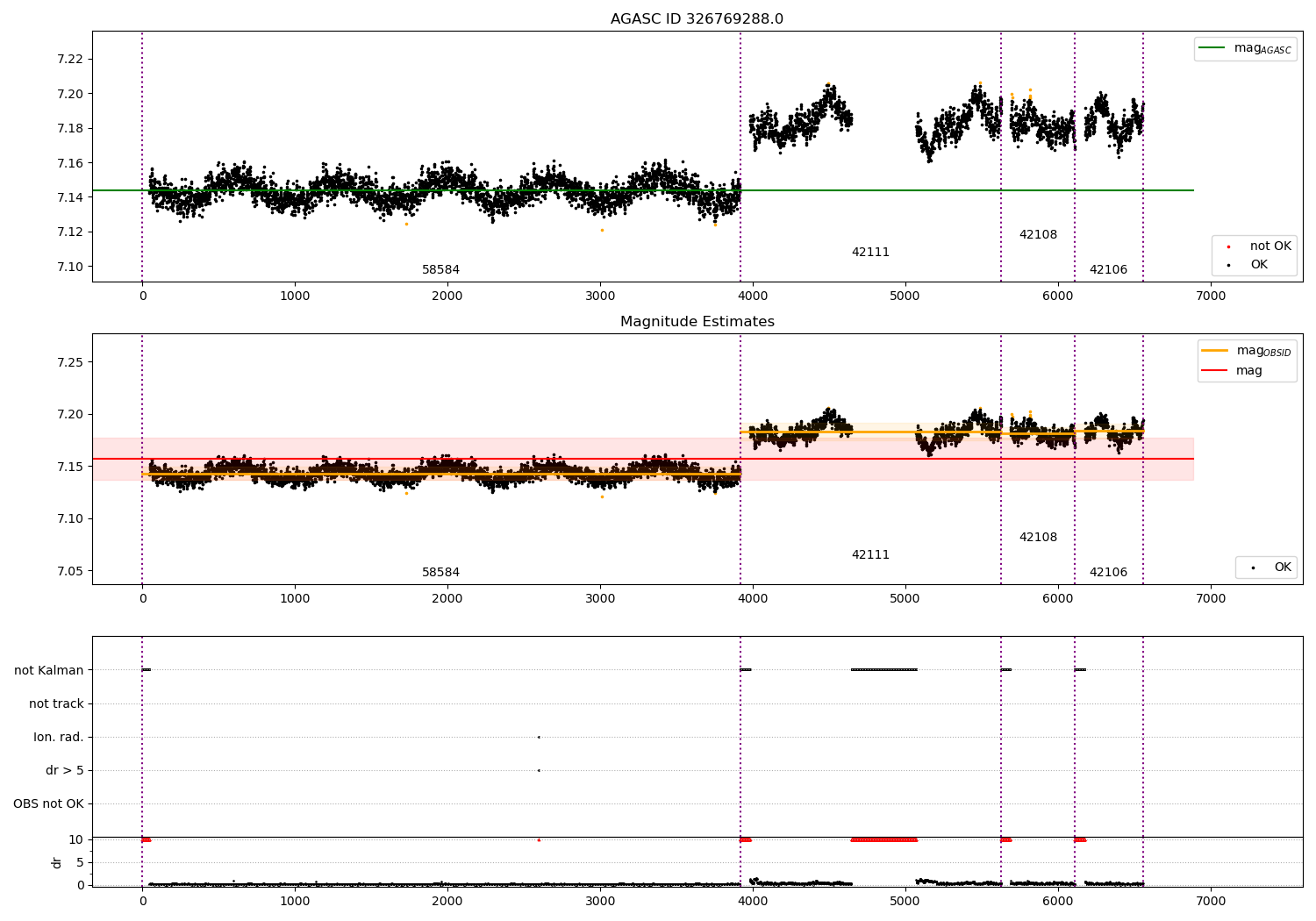The image size is (1316, 921).
Task: Click the 7.05 tick on Magnitude Estimates plot
Action: pos(69,571)
